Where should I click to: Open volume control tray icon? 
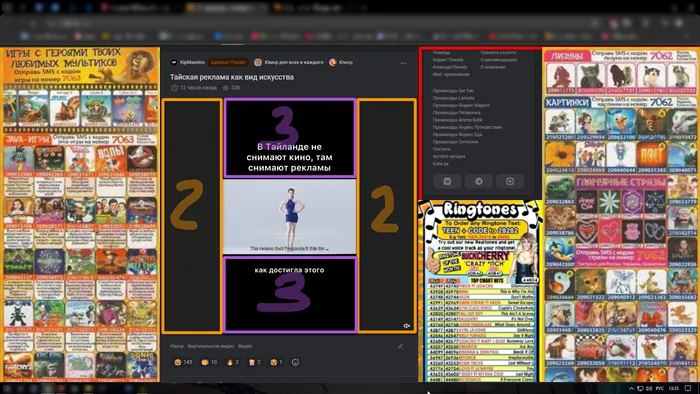click(x=649, y=389)
